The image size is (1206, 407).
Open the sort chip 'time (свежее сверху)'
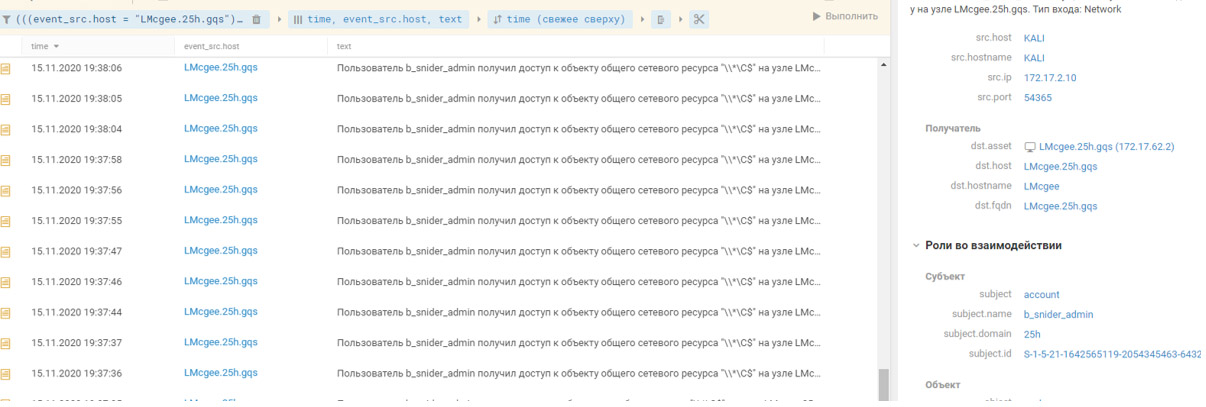[560, 19]
